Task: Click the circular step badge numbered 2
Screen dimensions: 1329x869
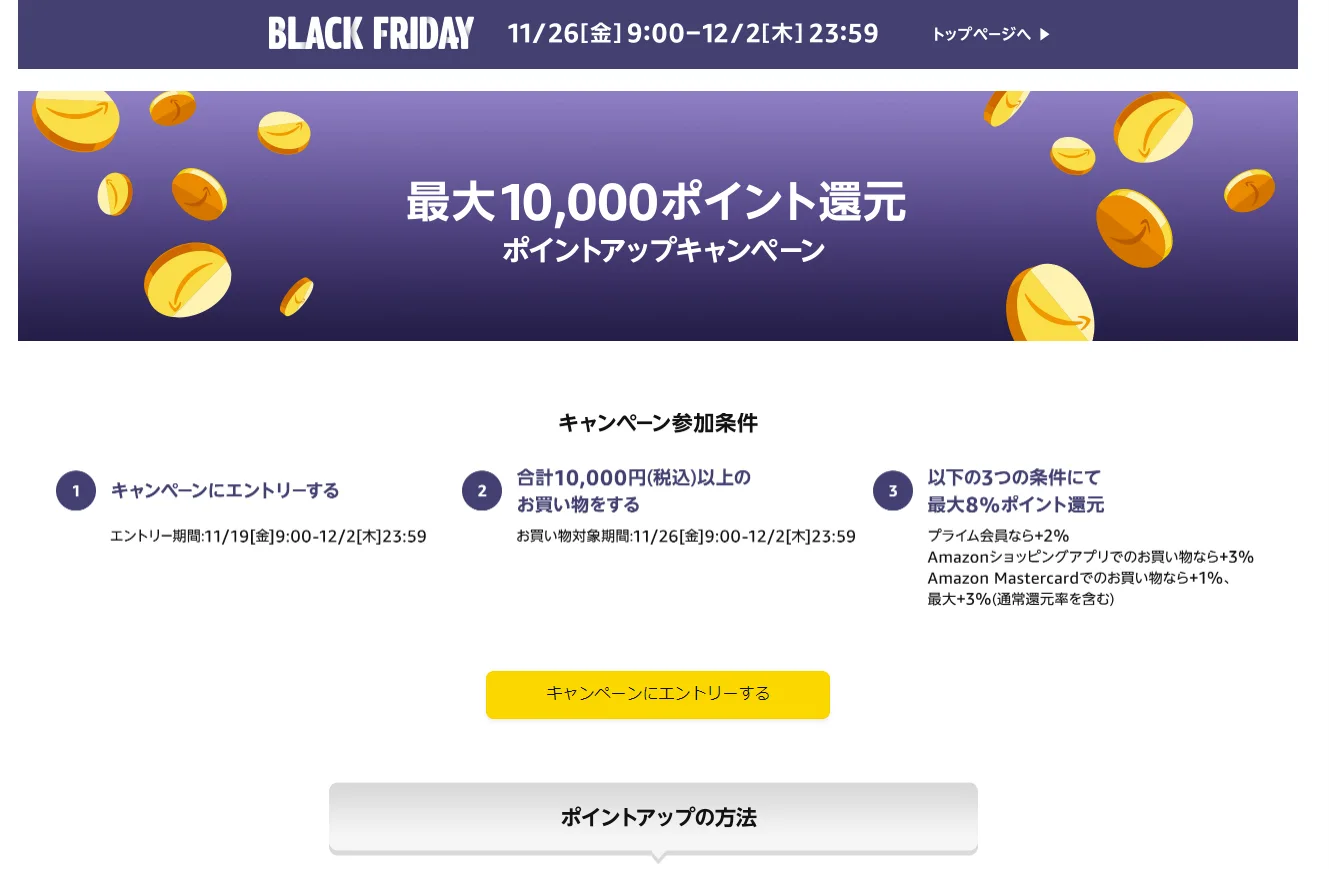Action: pos(482,490)
